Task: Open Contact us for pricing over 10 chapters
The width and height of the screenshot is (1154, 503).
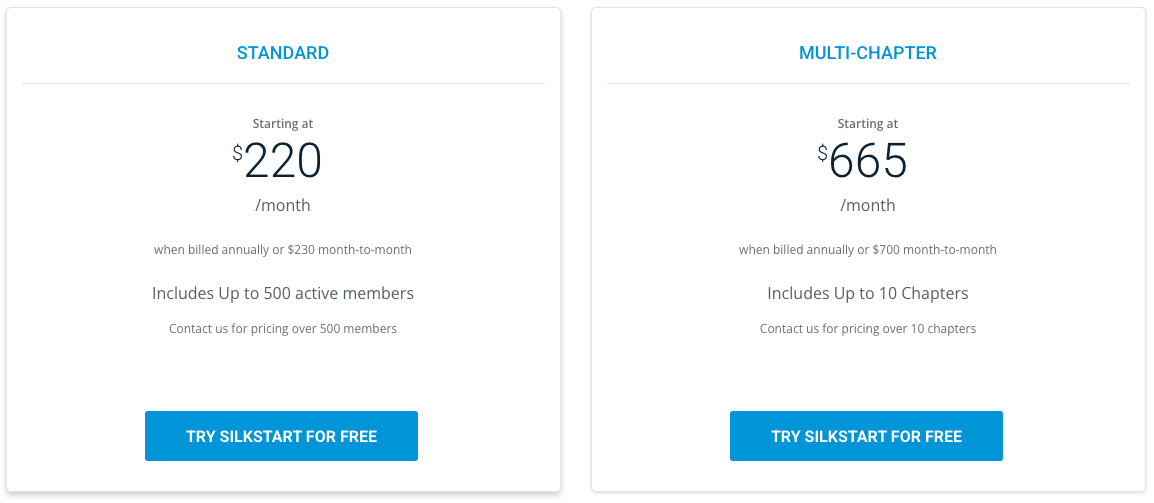Action: [868, 328]
